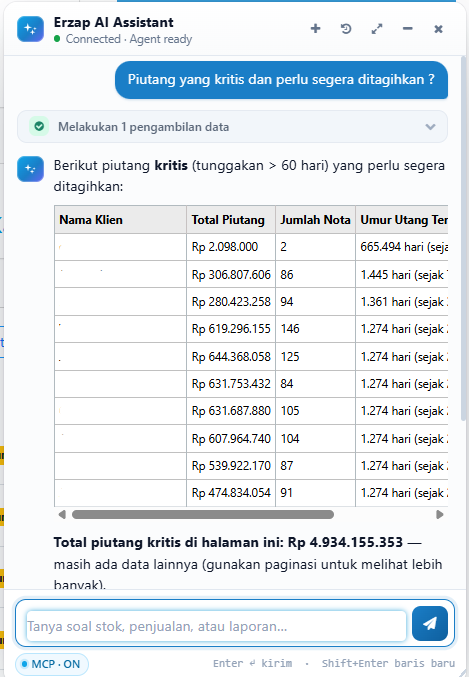
Task: Toggle the MCP · ON switch
Action: (52, 664)
